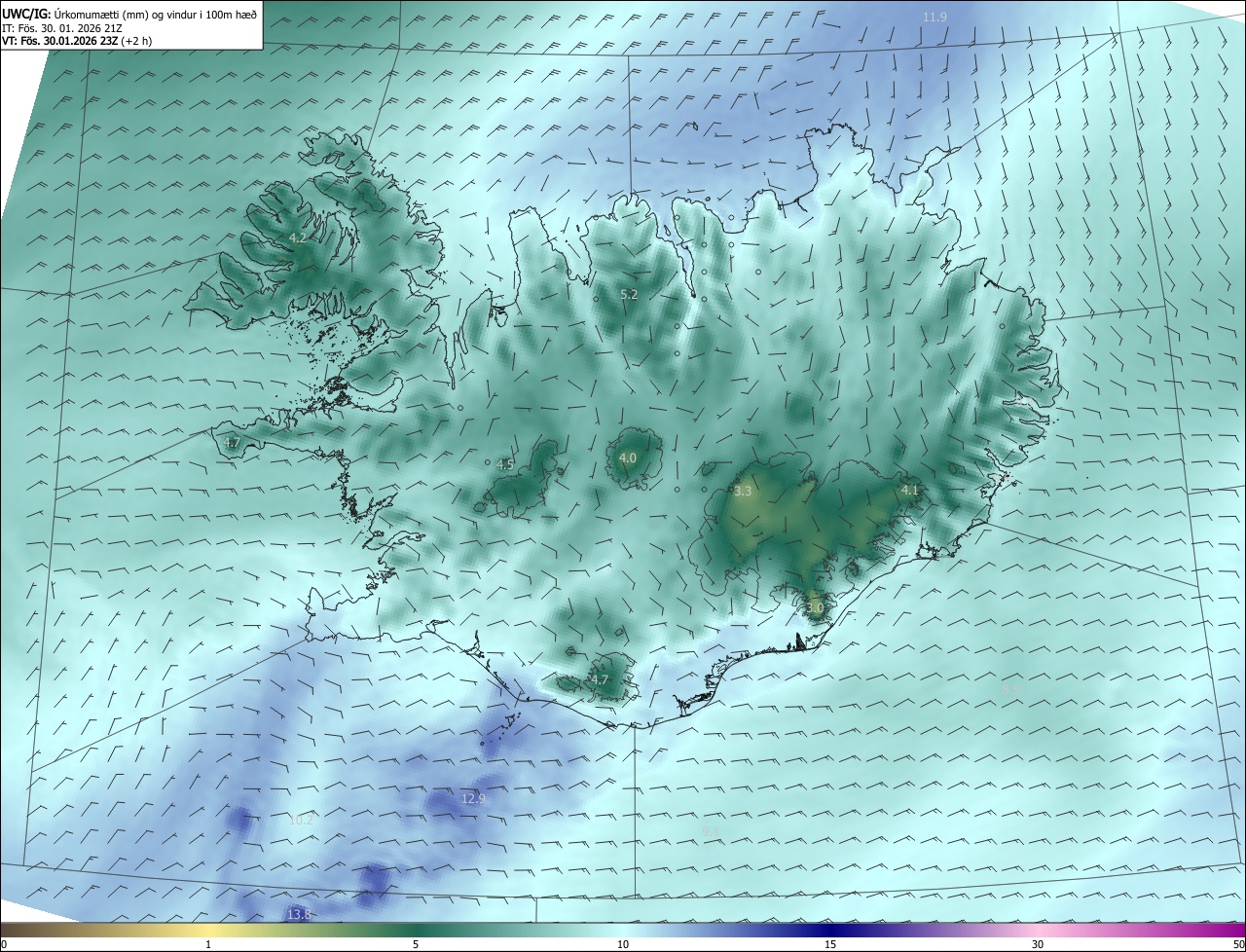
Task: Select the 4.5 value label beside Langjökull glacier
Action: coord(505,464)
